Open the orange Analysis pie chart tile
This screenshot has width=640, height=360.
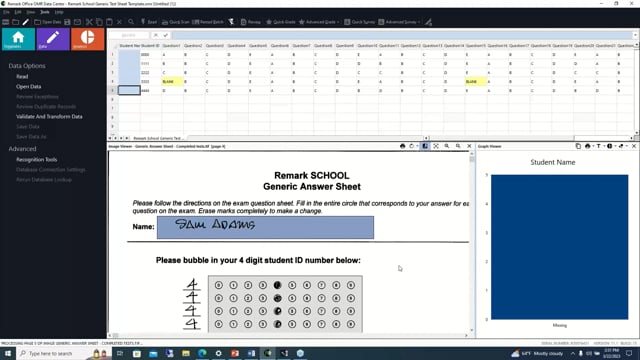tap(88, 39)
